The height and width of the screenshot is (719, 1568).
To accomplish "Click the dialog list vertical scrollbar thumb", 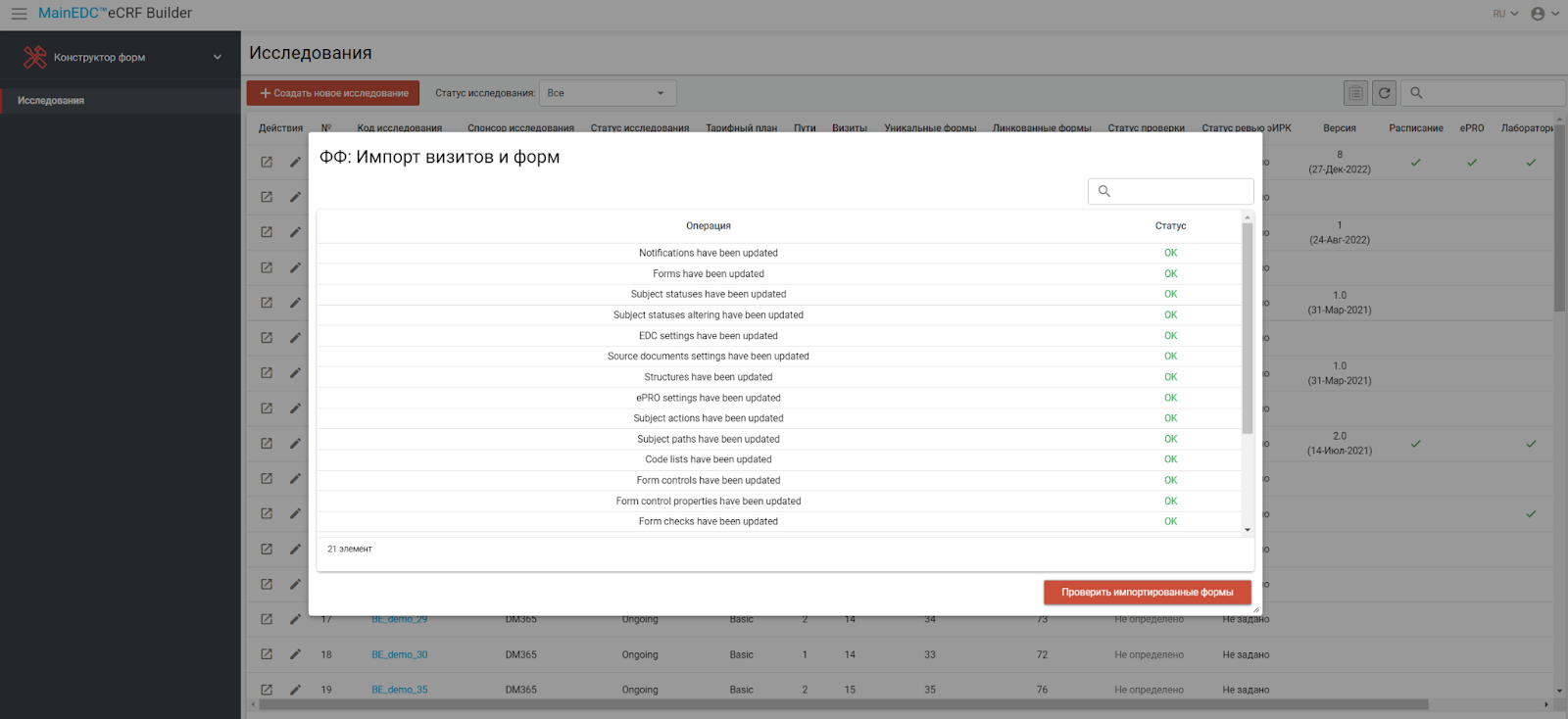I will click(x=1248, y=328).
